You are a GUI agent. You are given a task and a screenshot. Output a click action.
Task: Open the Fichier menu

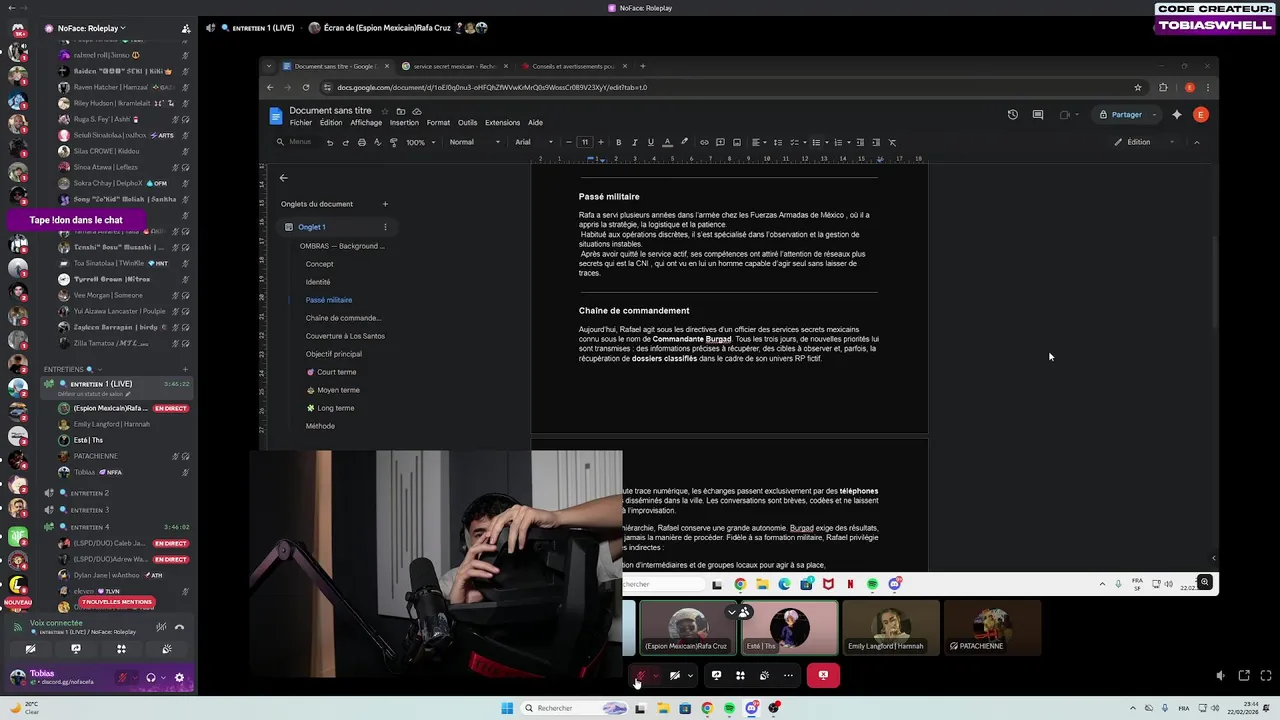300,123
